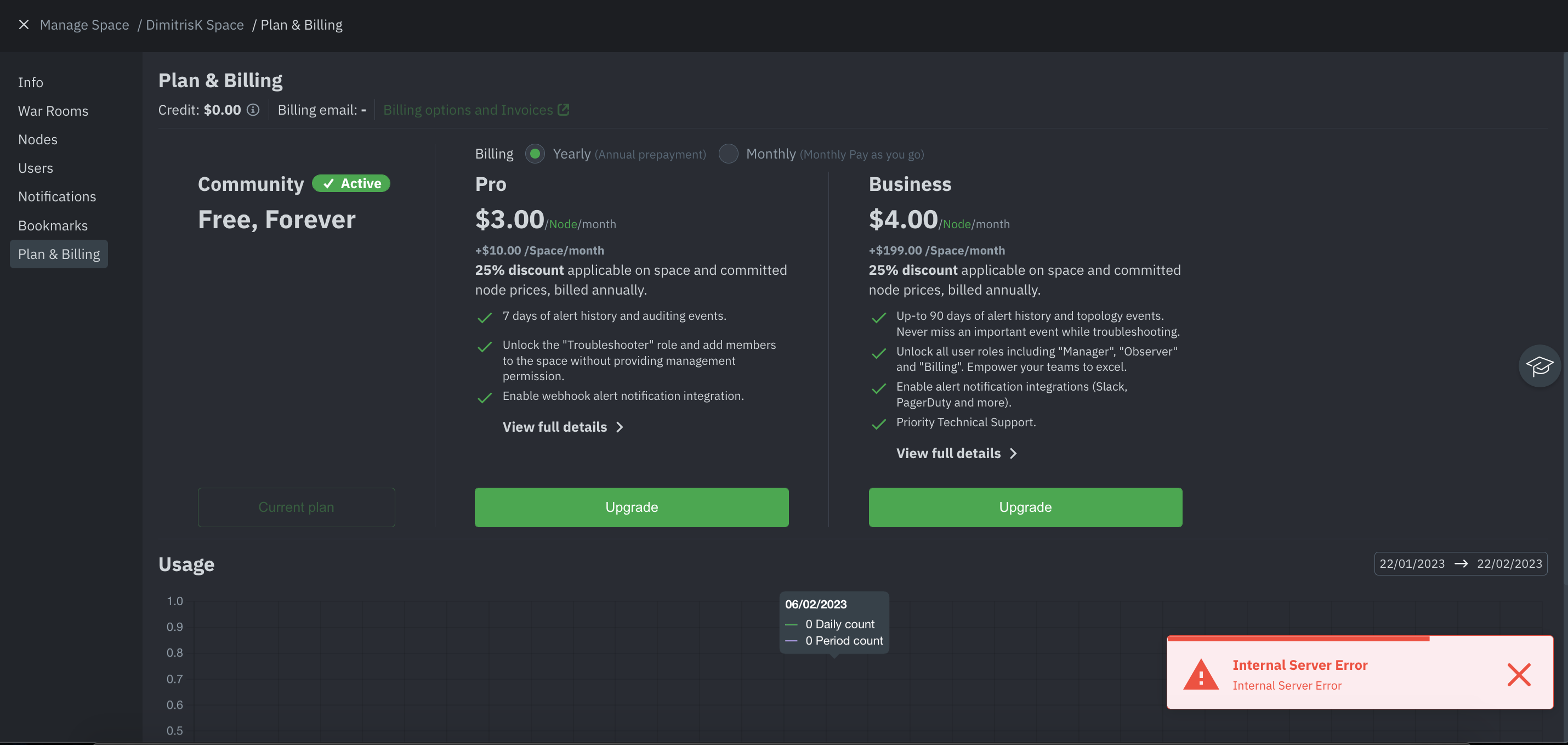Screen dimensions: 1568x745
Task: Open War Rooms in sidebar
Action: [53, 111]
